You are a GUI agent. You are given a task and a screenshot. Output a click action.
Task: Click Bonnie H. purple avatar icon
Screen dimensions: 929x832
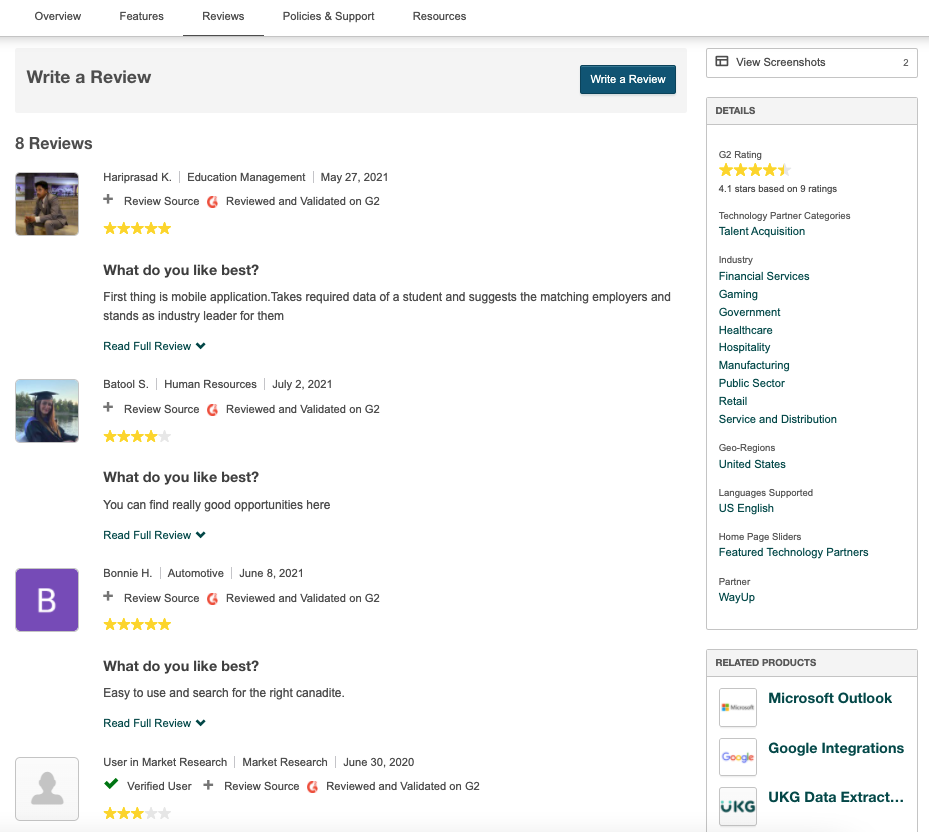point(47,600)
